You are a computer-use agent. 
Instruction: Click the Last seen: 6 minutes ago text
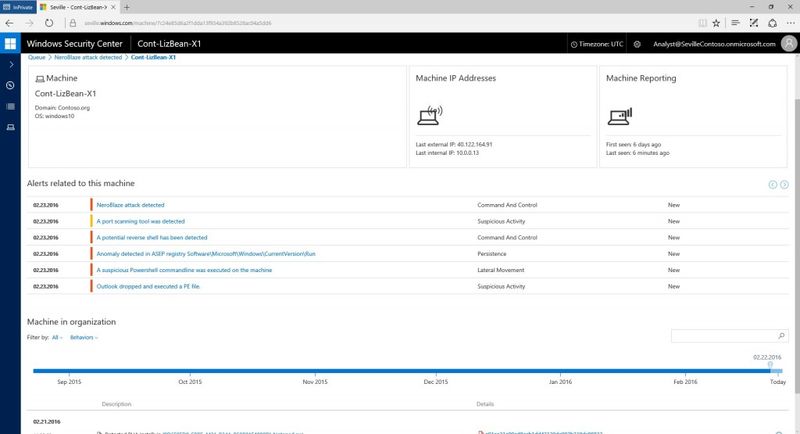pos(638,153)
